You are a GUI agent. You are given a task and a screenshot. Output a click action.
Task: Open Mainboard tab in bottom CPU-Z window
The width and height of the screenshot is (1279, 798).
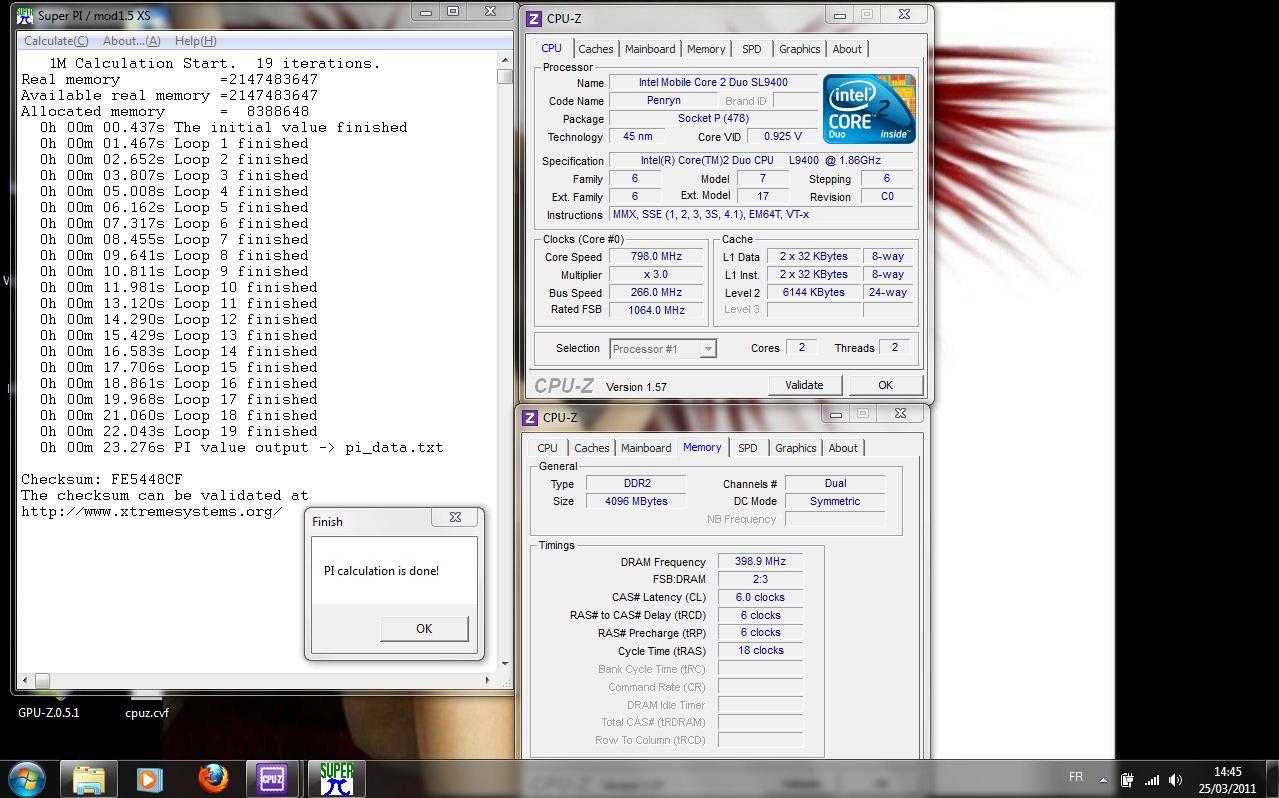[x=646, y=448]
